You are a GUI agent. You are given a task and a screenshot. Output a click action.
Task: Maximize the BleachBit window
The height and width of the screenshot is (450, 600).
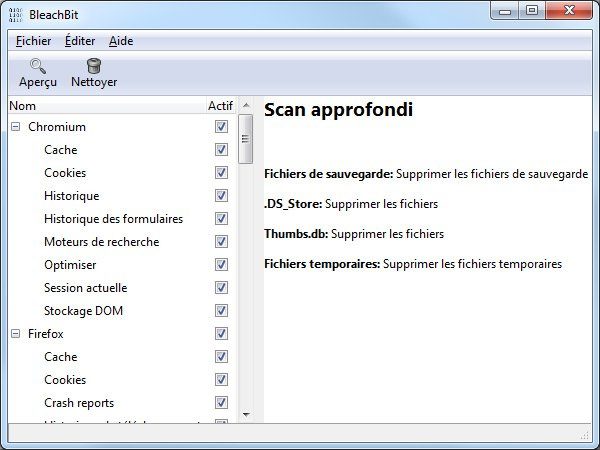point(532,10)
